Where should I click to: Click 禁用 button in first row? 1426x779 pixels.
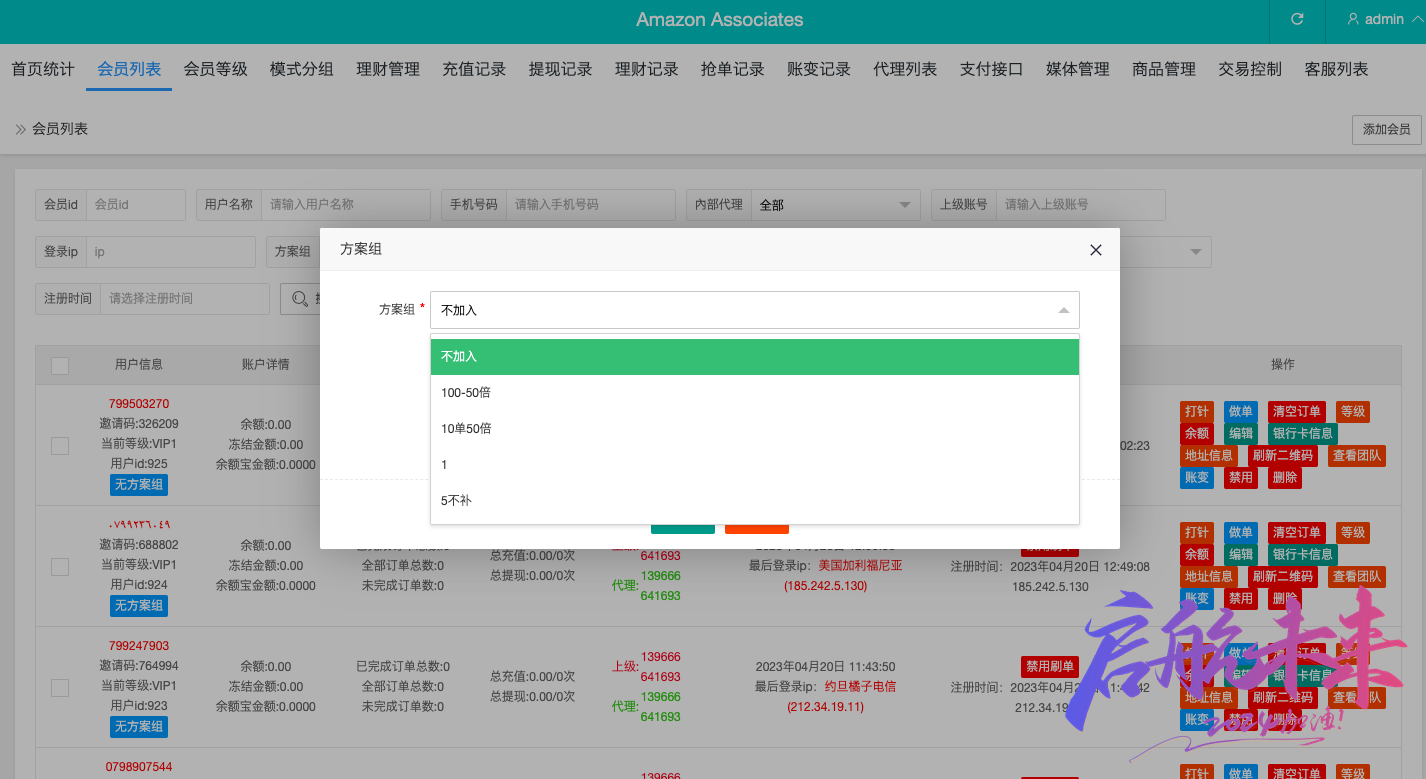click(1241, 478)
